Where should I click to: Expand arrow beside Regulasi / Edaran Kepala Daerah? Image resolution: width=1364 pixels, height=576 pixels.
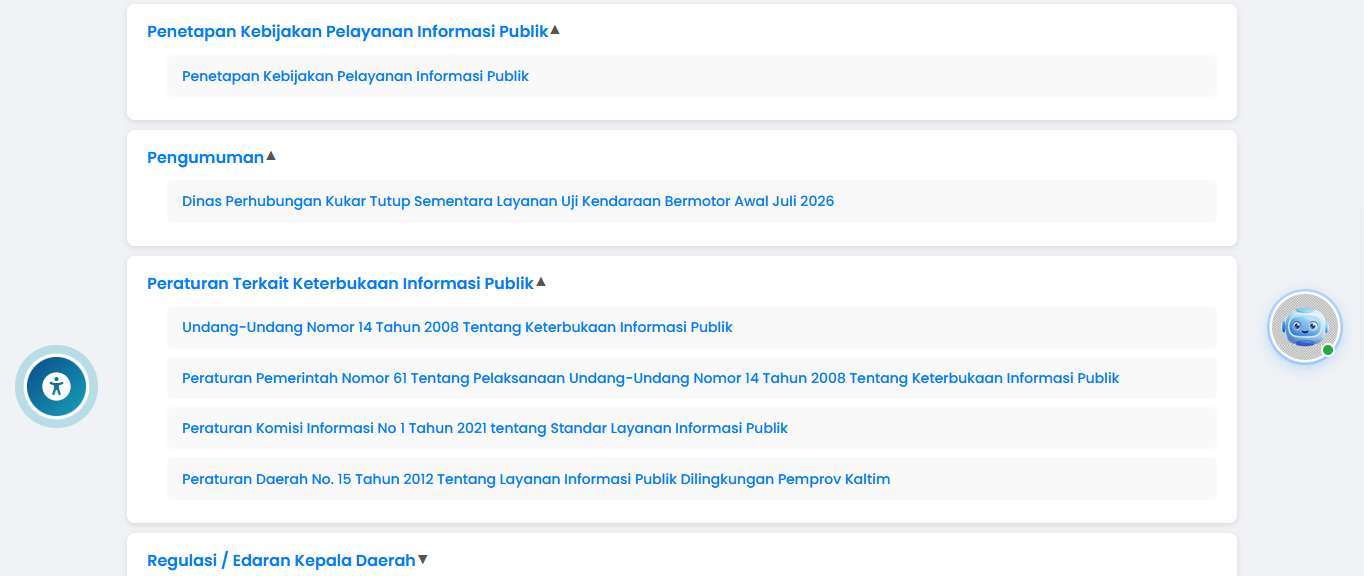coord(422,560)
